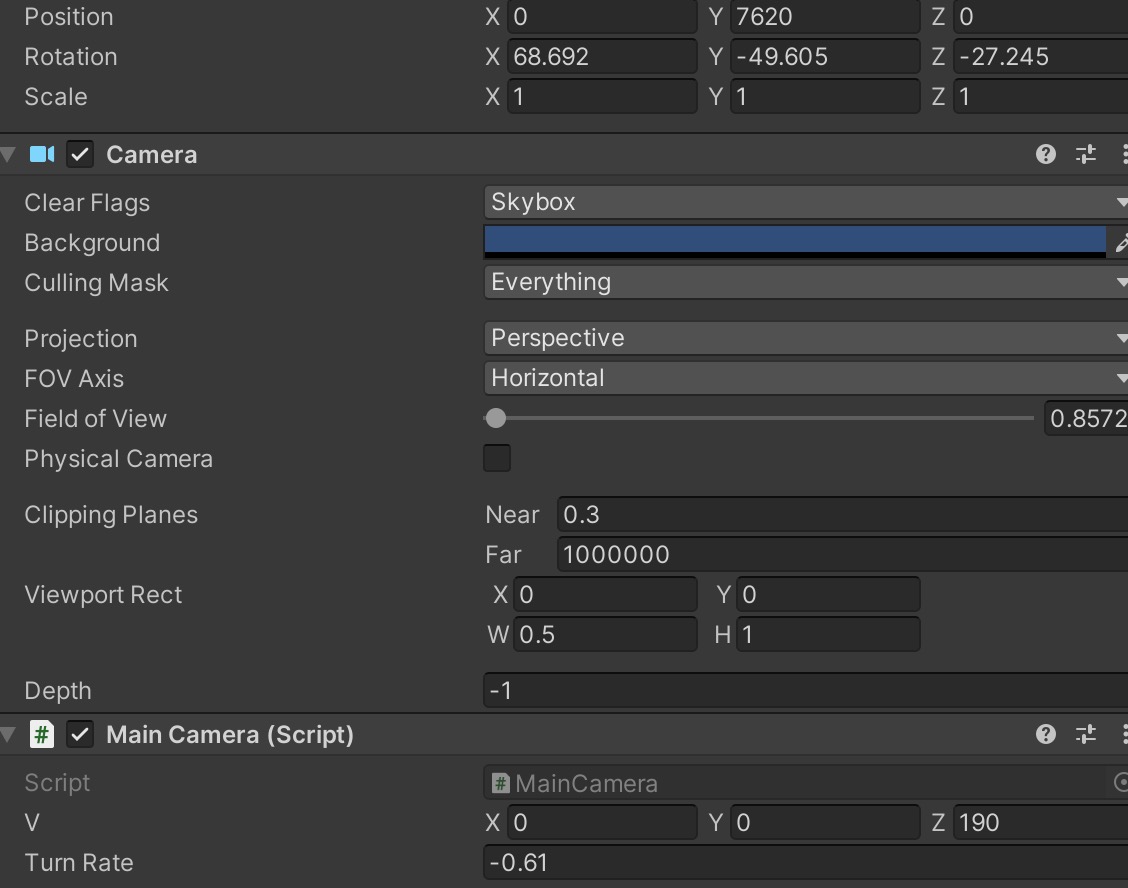The width and height of the screenshot is (1128, 888).
Task: Collapse the Main Camera script foldout
Action: click(9, 736)
